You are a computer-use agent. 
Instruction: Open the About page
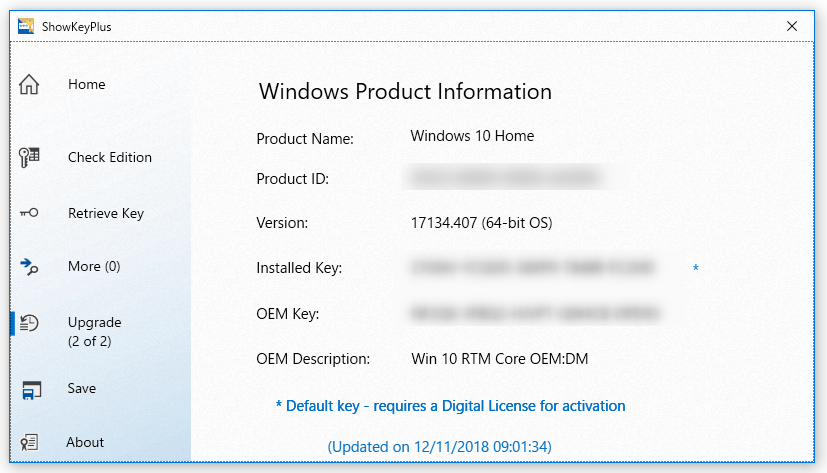85,442
